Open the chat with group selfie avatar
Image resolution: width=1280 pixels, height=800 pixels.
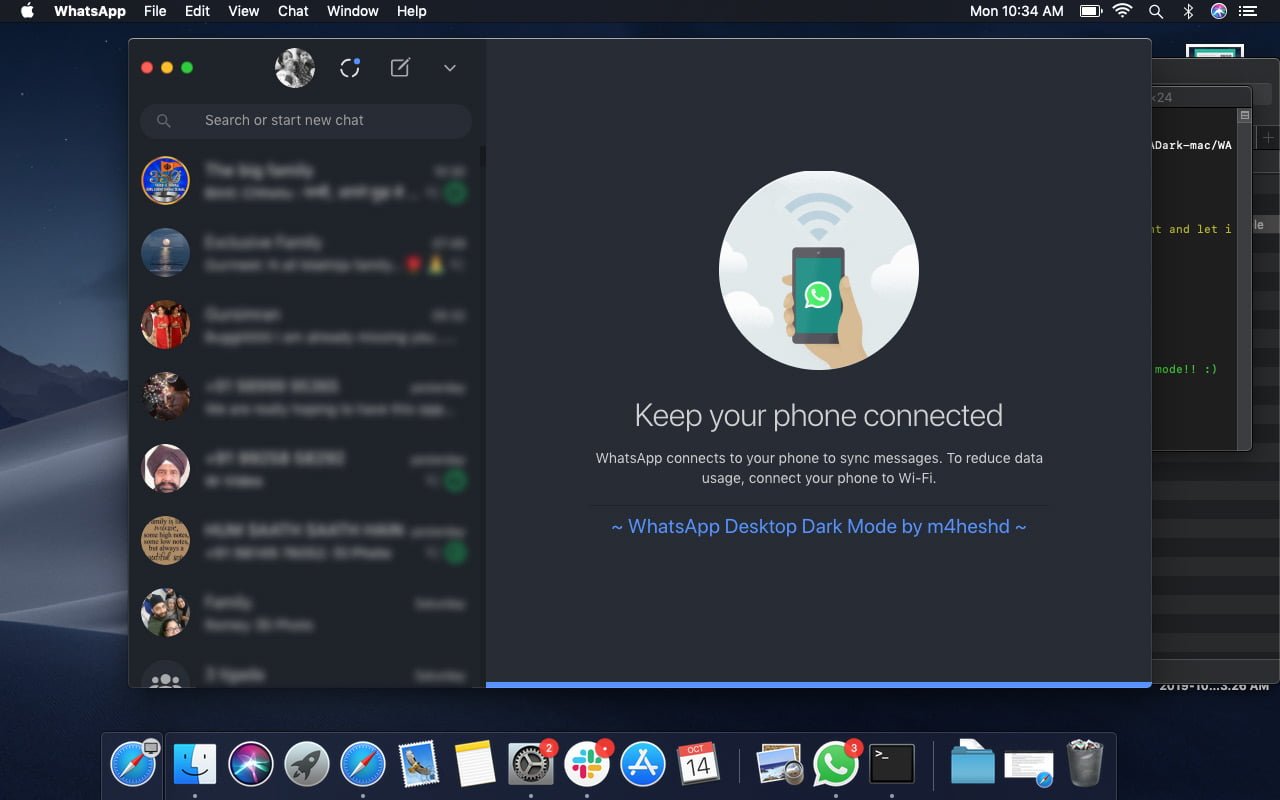[x=306, y=613]
